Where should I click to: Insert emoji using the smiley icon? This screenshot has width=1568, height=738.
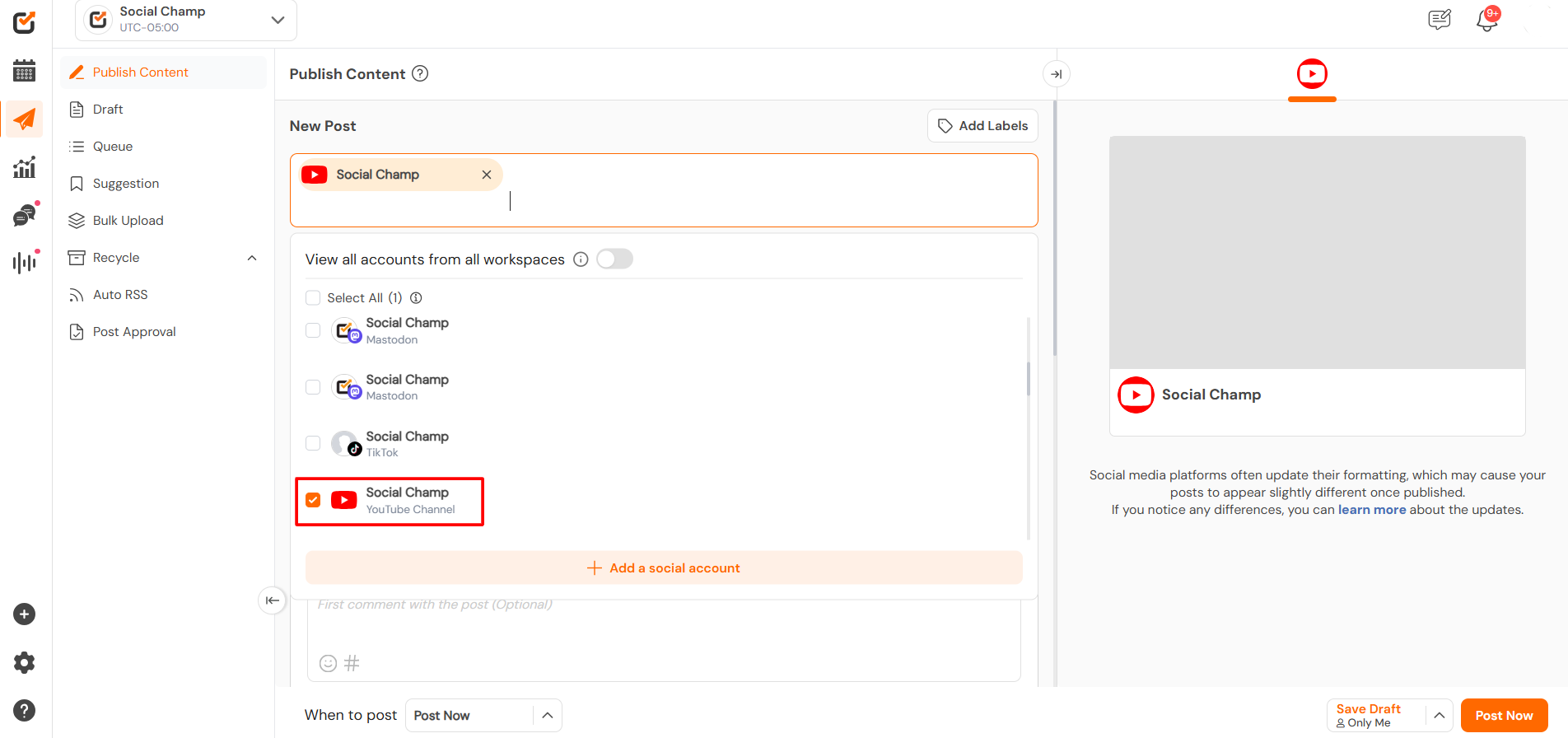coord(328,663)
